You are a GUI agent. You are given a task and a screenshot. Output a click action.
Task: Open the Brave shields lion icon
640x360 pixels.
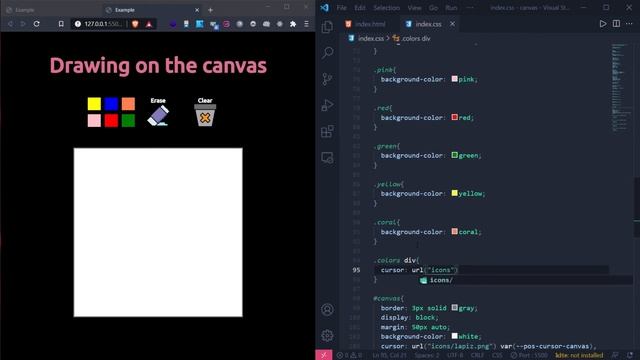pyautogui.click(x=135, y=24)
